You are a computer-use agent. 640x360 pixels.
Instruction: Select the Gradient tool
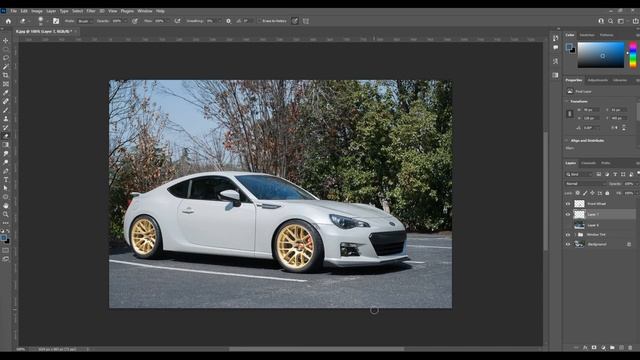pyautogui.click(x=6, y=145)
